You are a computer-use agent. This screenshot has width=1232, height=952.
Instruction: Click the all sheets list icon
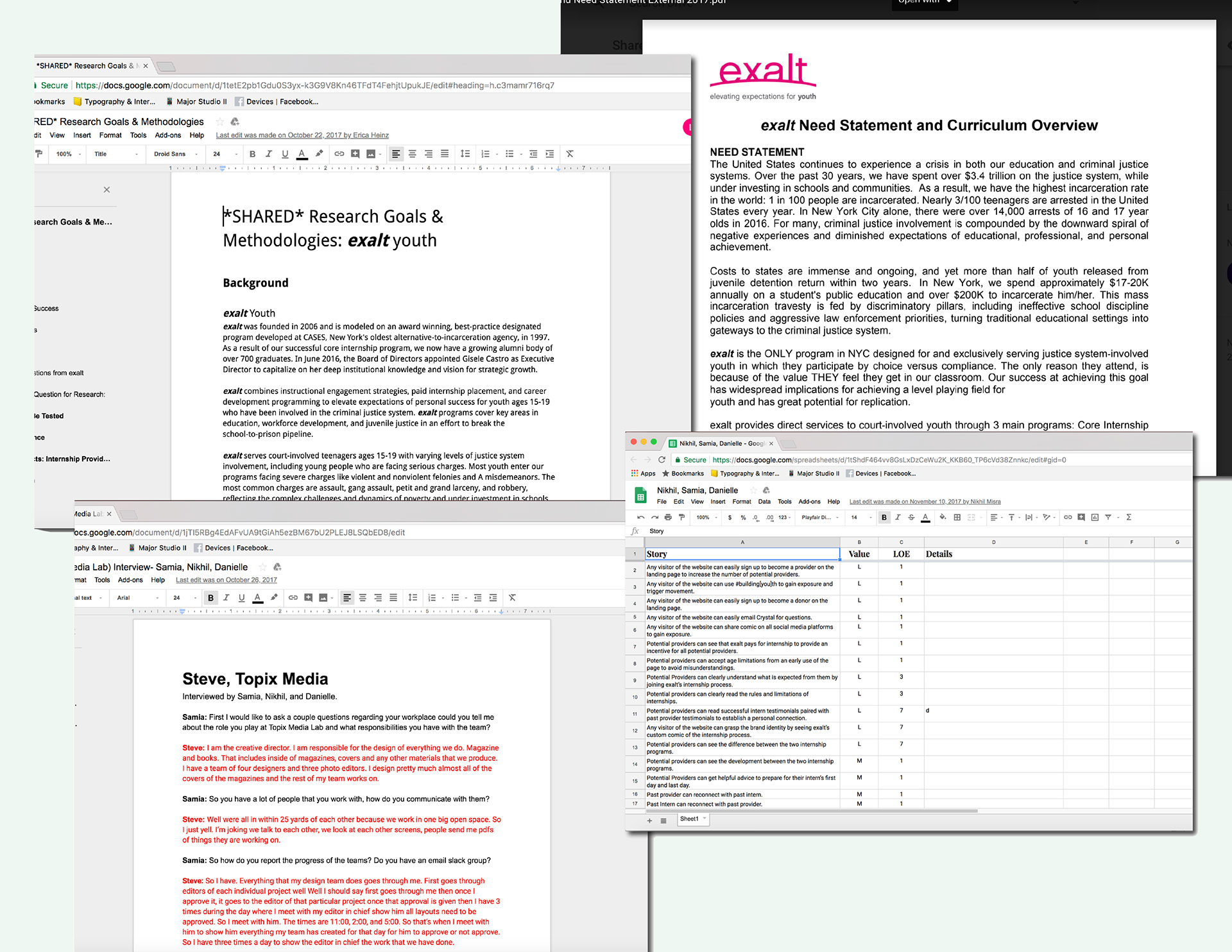[663, 820]
